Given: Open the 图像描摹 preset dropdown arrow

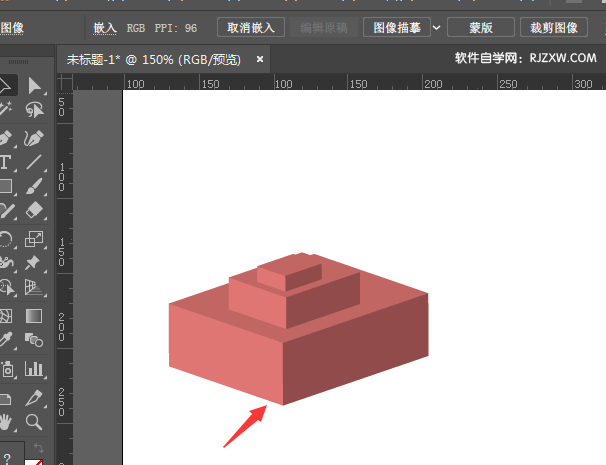Looking at the screenshot, I should coord(436,28).
